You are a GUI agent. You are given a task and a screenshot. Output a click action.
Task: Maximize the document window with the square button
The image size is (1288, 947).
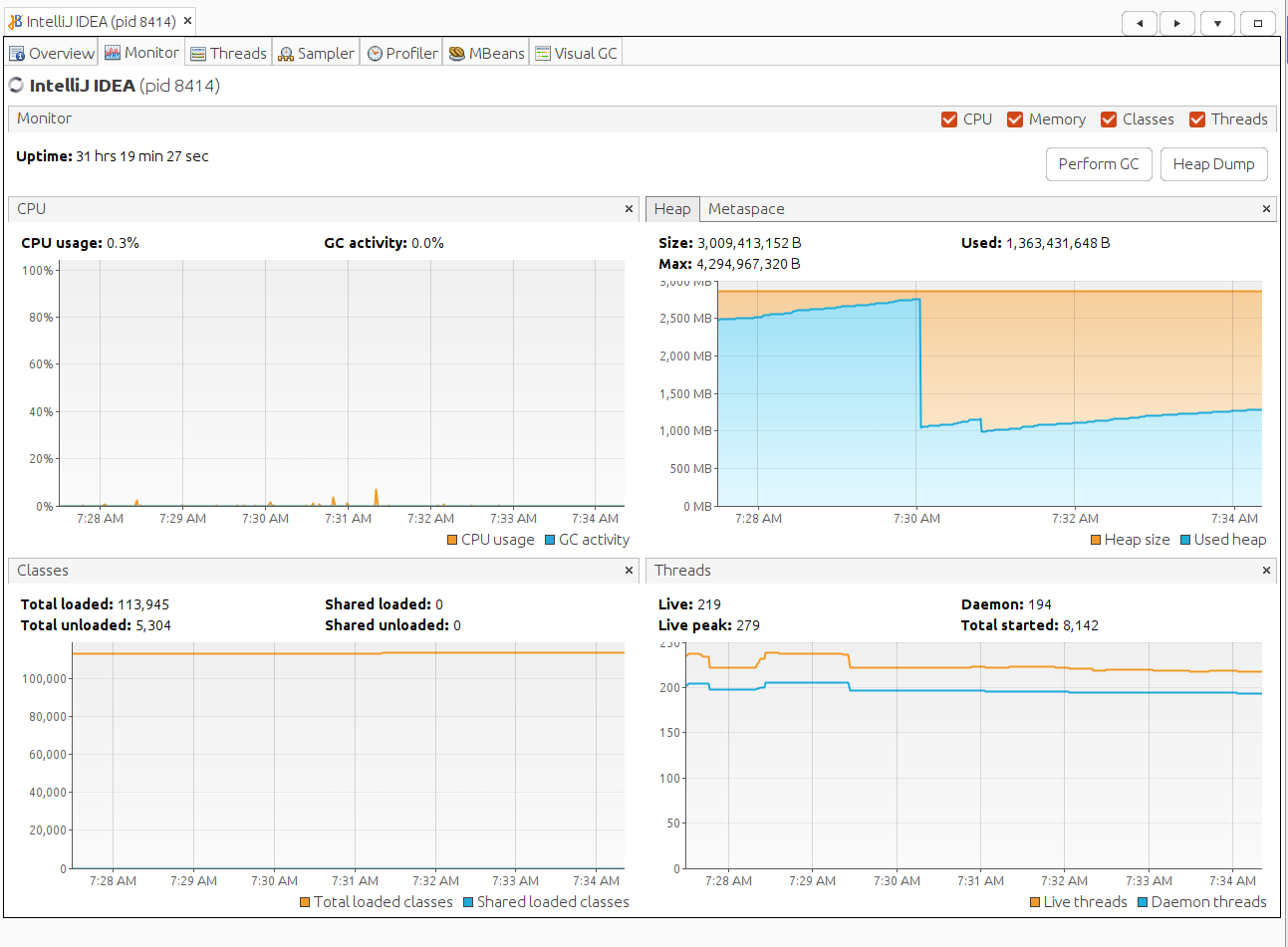pos(1257,23)
